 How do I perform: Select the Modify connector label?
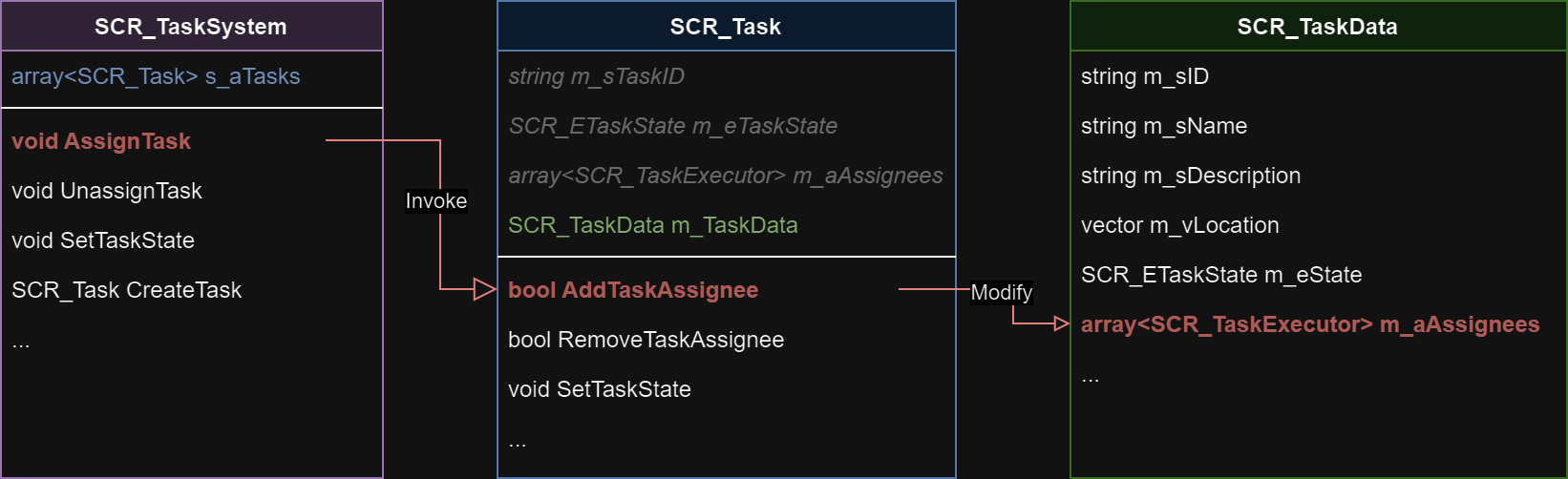tap(1001, 293)
